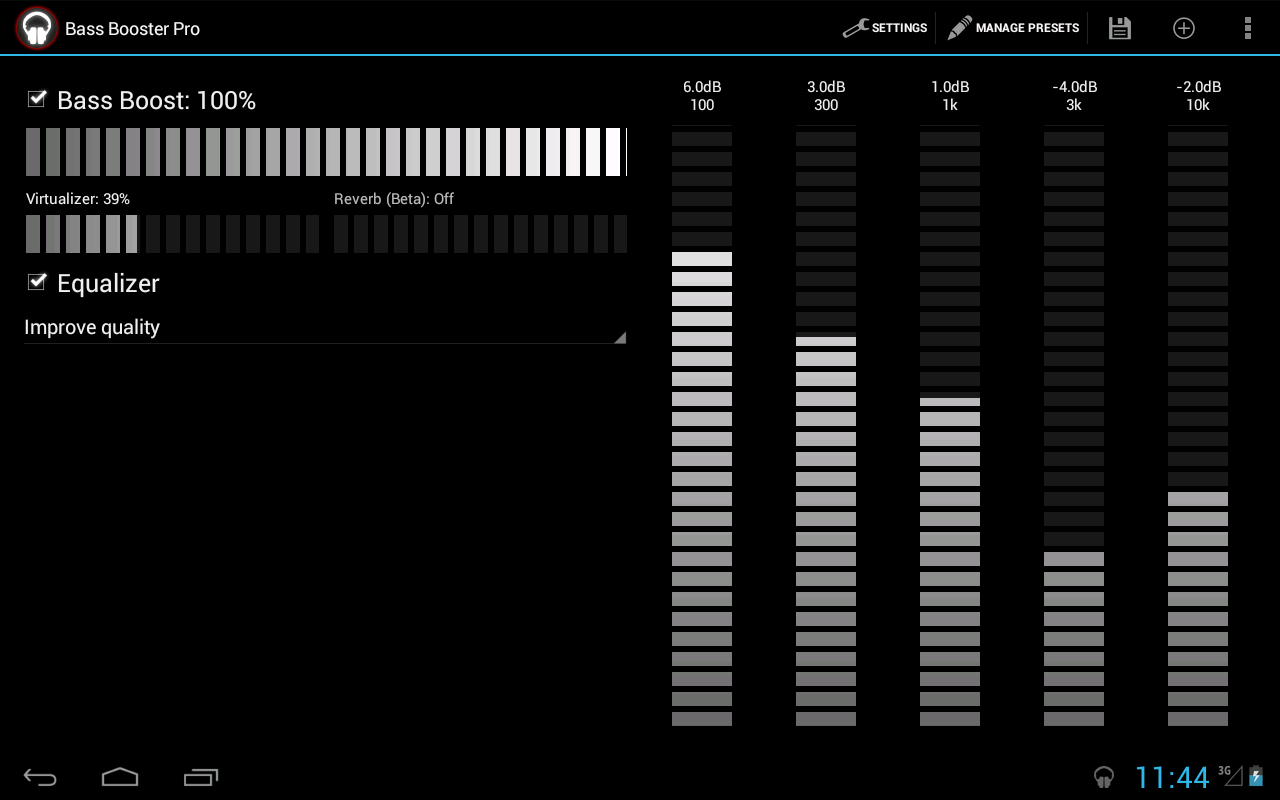The width and height of the screenshot is (1280, 800).
Task: Adjust the 100 Hz equalizer band bar
Action: click(x=702, y=428)
